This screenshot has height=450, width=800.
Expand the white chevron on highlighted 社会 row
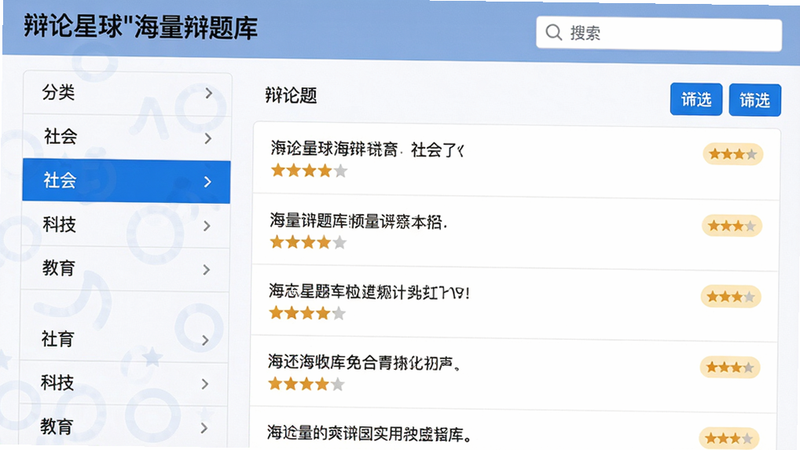(207, 182)
